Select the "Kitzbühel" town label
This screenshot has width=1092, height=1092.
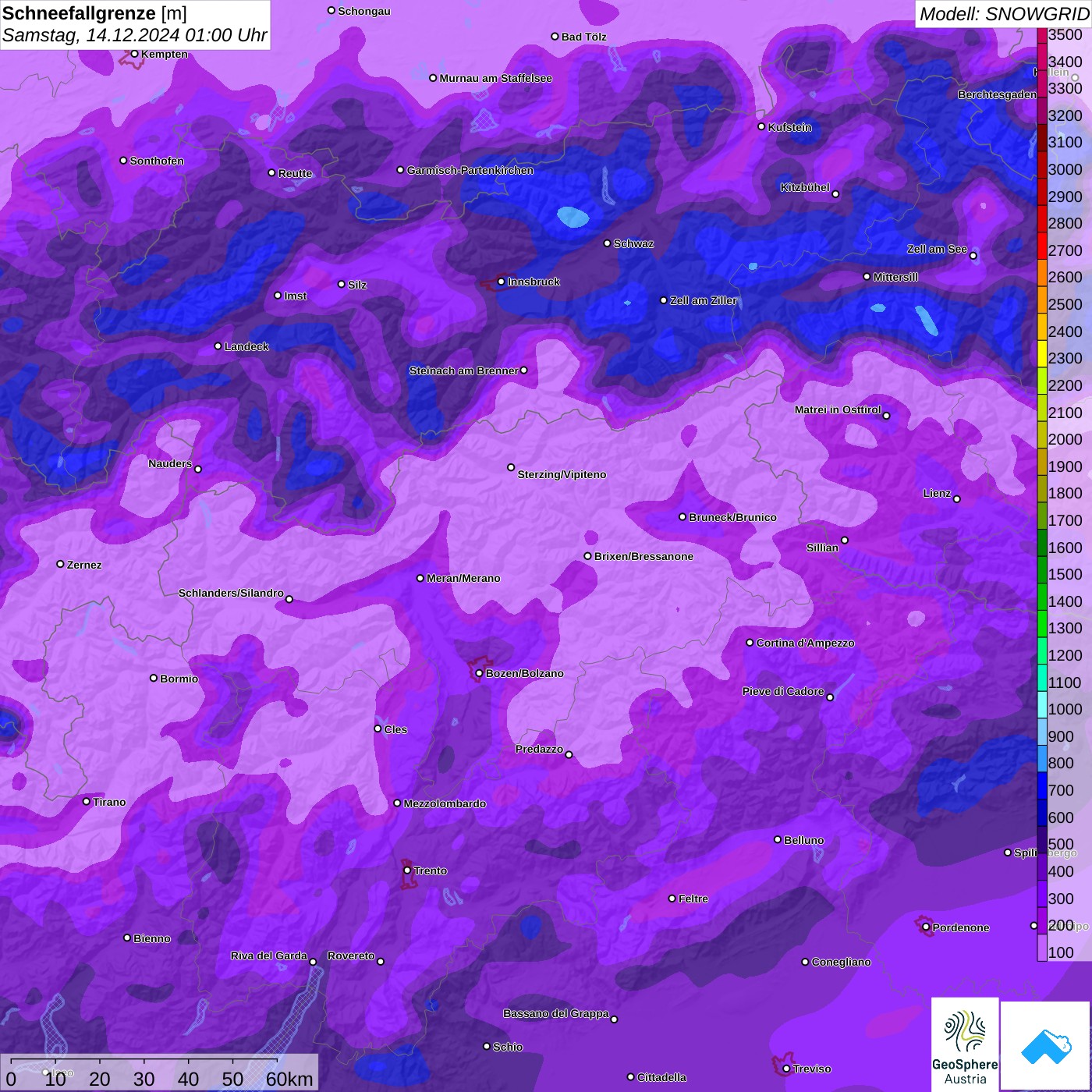click(805, 187)
